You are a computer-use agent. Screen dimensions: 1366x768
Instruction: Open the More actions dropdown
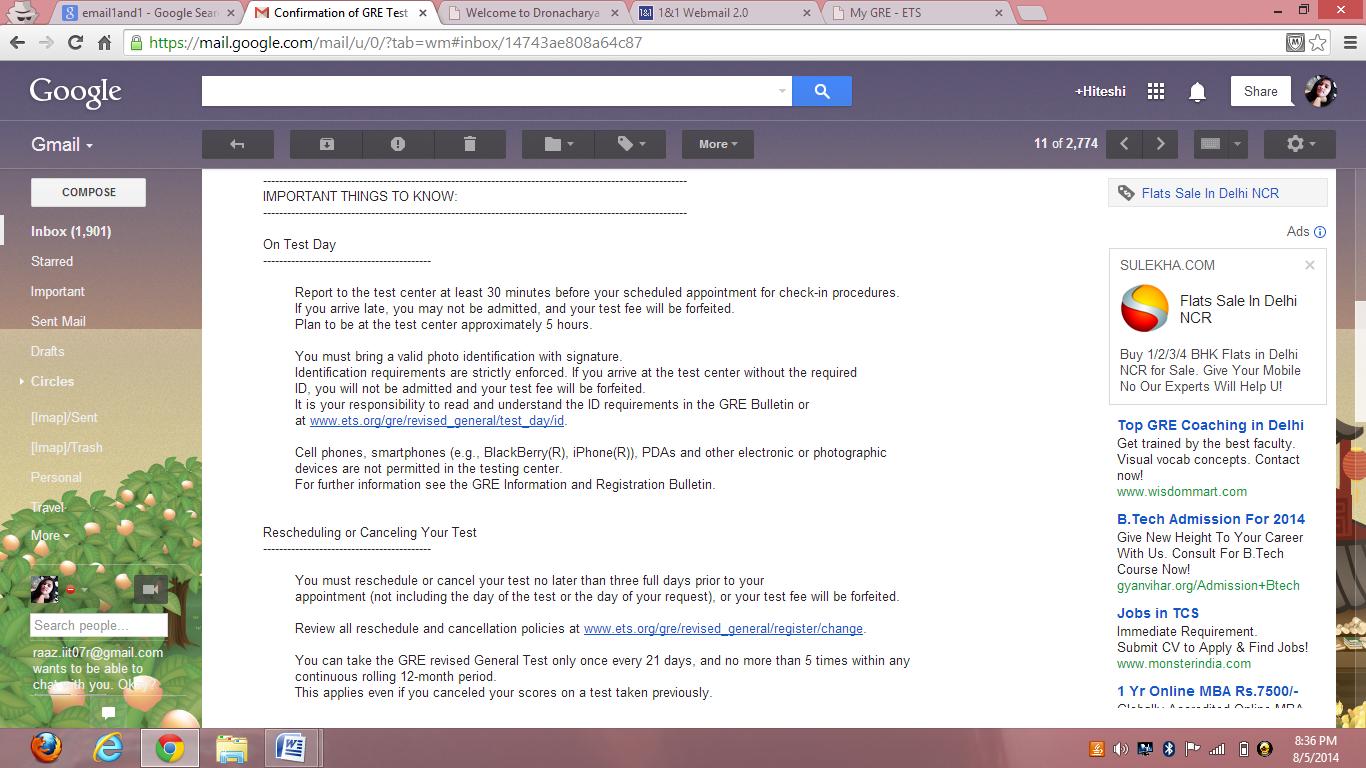click(718, 144)
